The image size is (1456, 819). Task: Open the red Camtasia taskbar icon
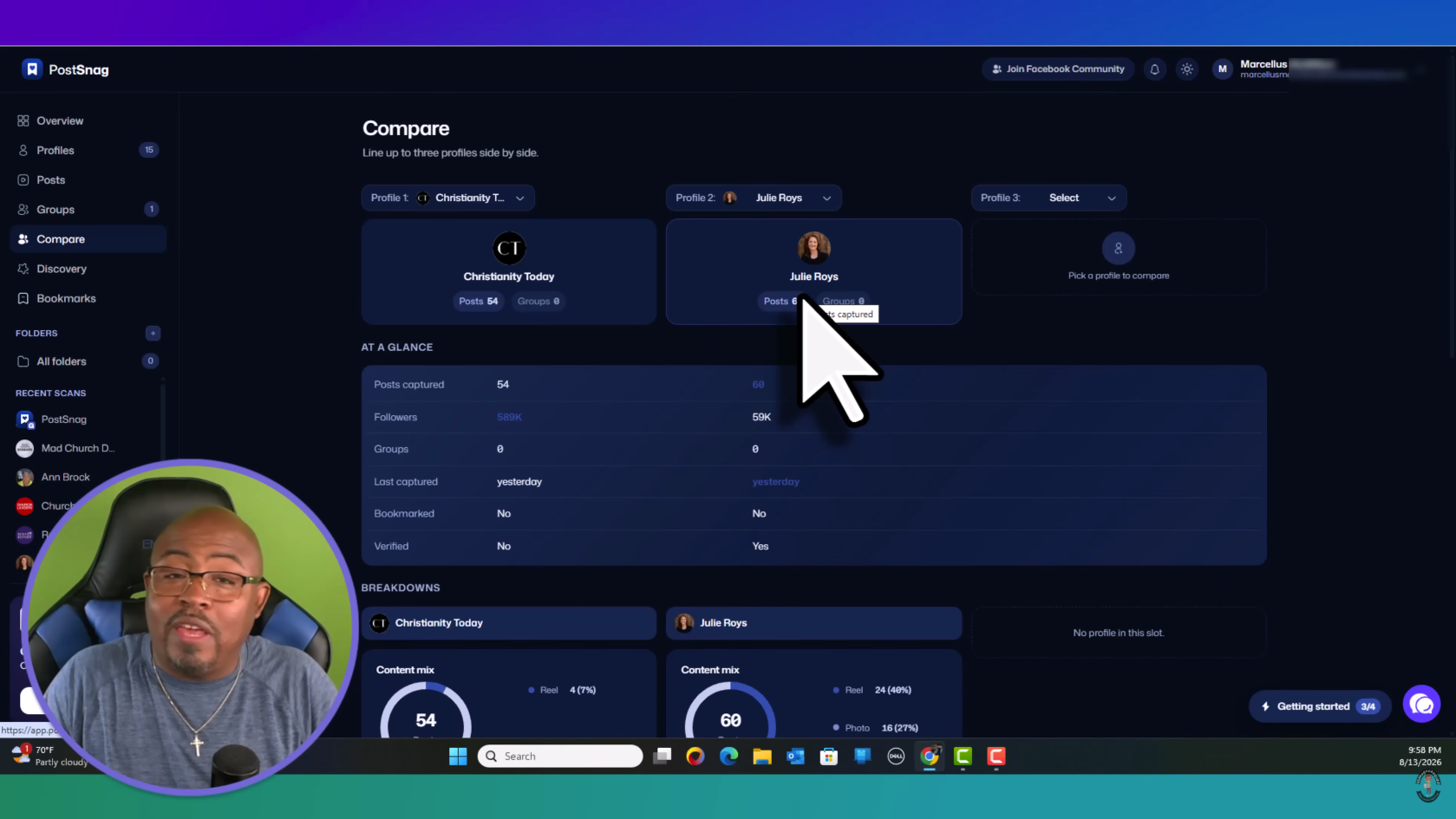click(x=996, y=757)
